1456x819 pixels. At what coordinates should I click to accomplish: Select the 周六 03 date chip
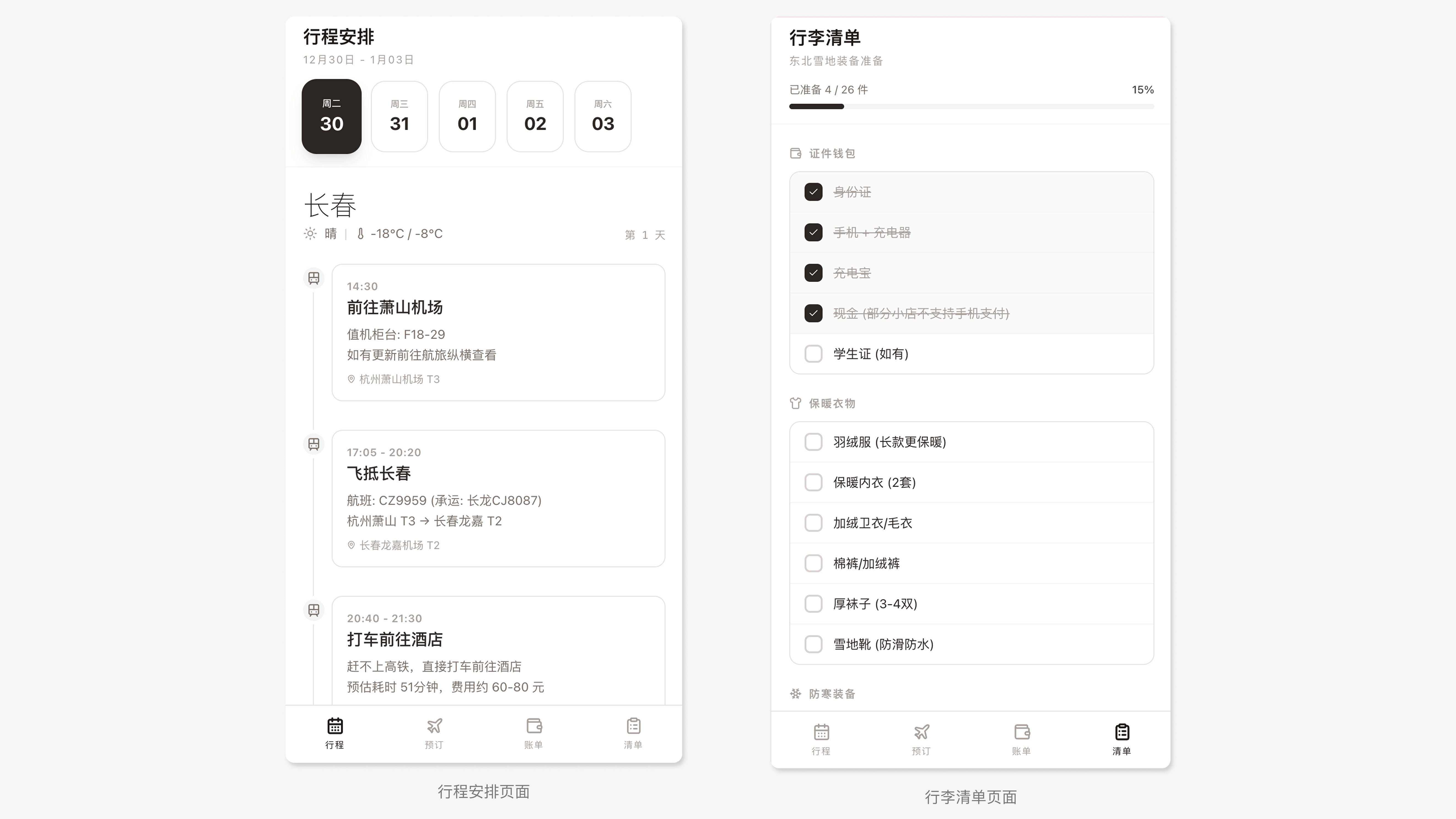coord(603,117)
